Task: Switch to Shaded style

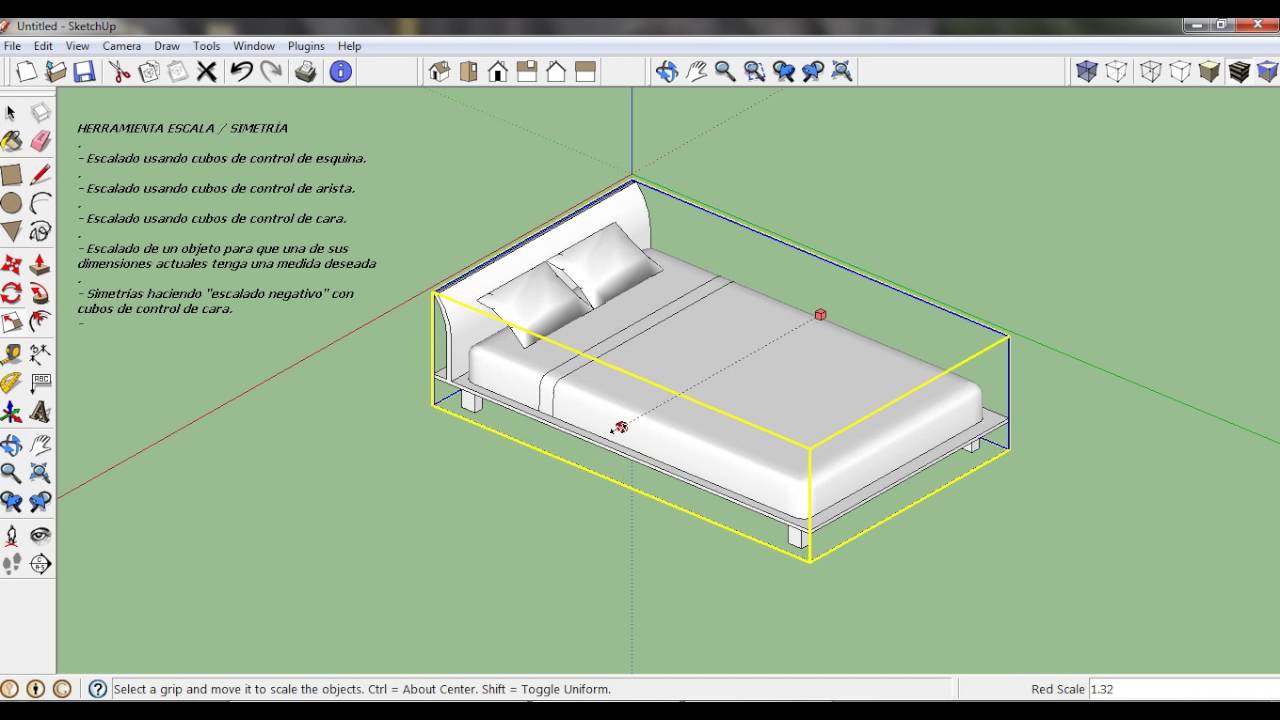Action: pyautogui.click(x=1209, y=71)
